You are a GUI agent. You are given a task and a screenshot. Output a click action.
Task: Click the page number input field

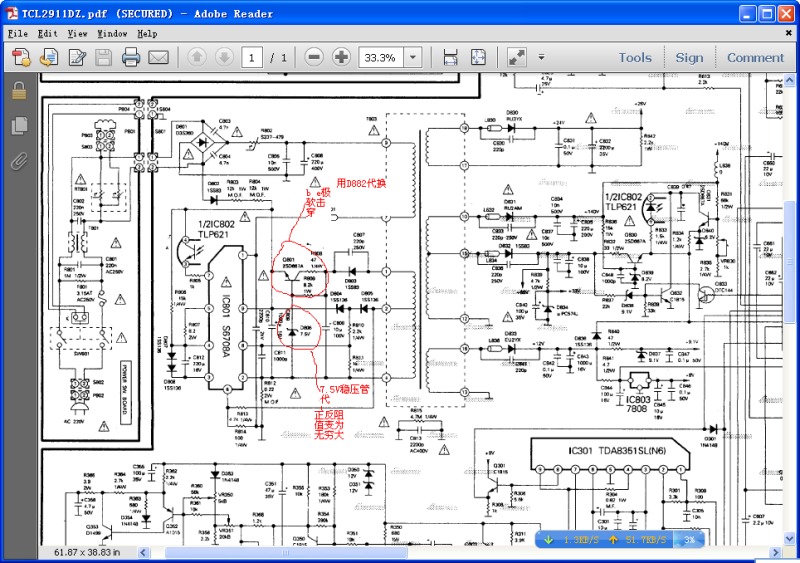[x=252, y=57]
